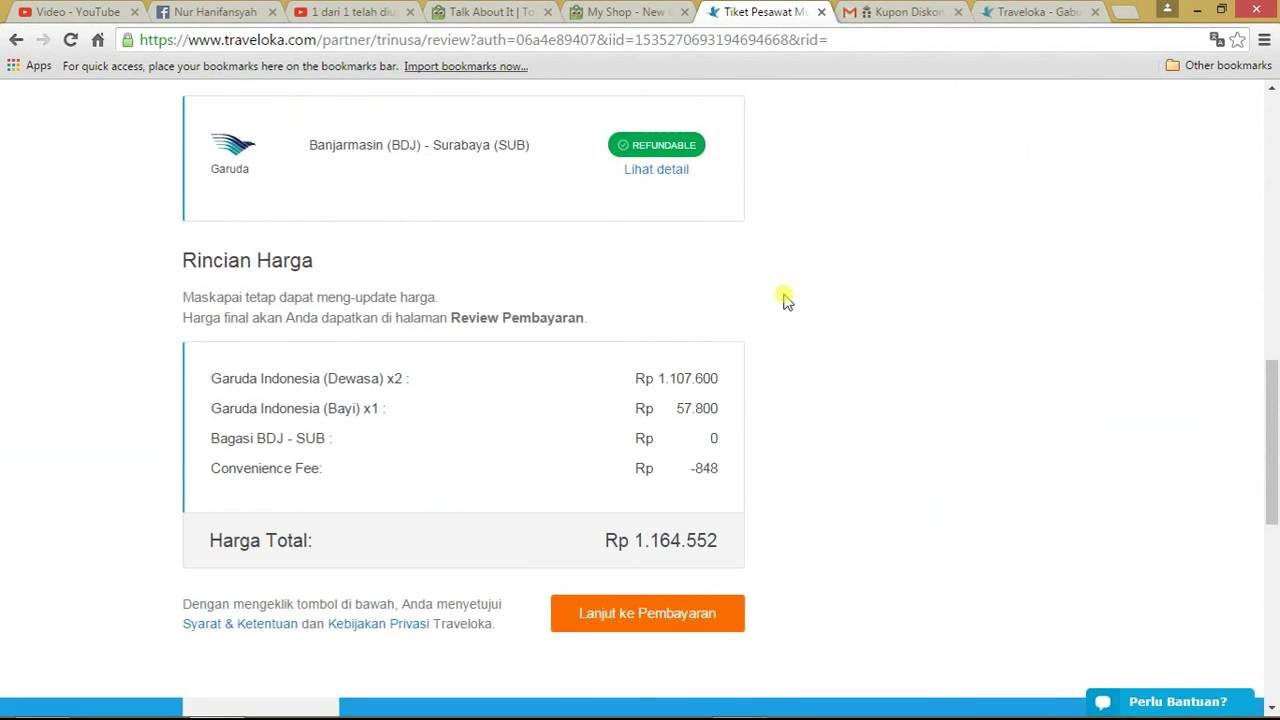Focus the Traveloka URL address bar
The width and height of the screenshot is (1280, 720).
[x=660, y=40]
